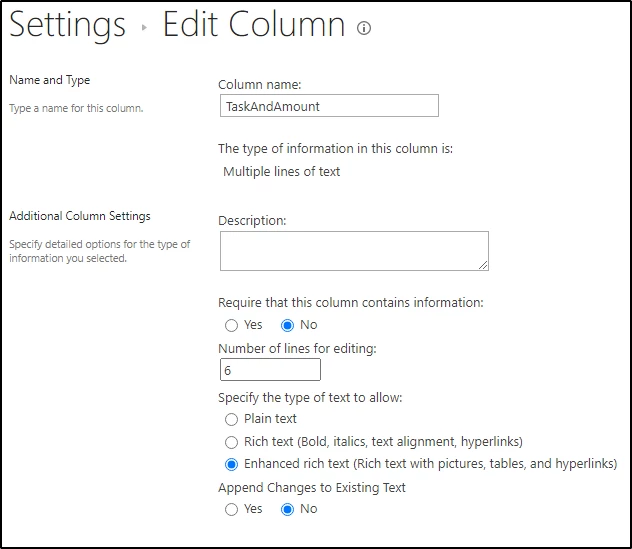
Task: Click the Column name: label
Action: pyautogui.click(x=260, y=85)
